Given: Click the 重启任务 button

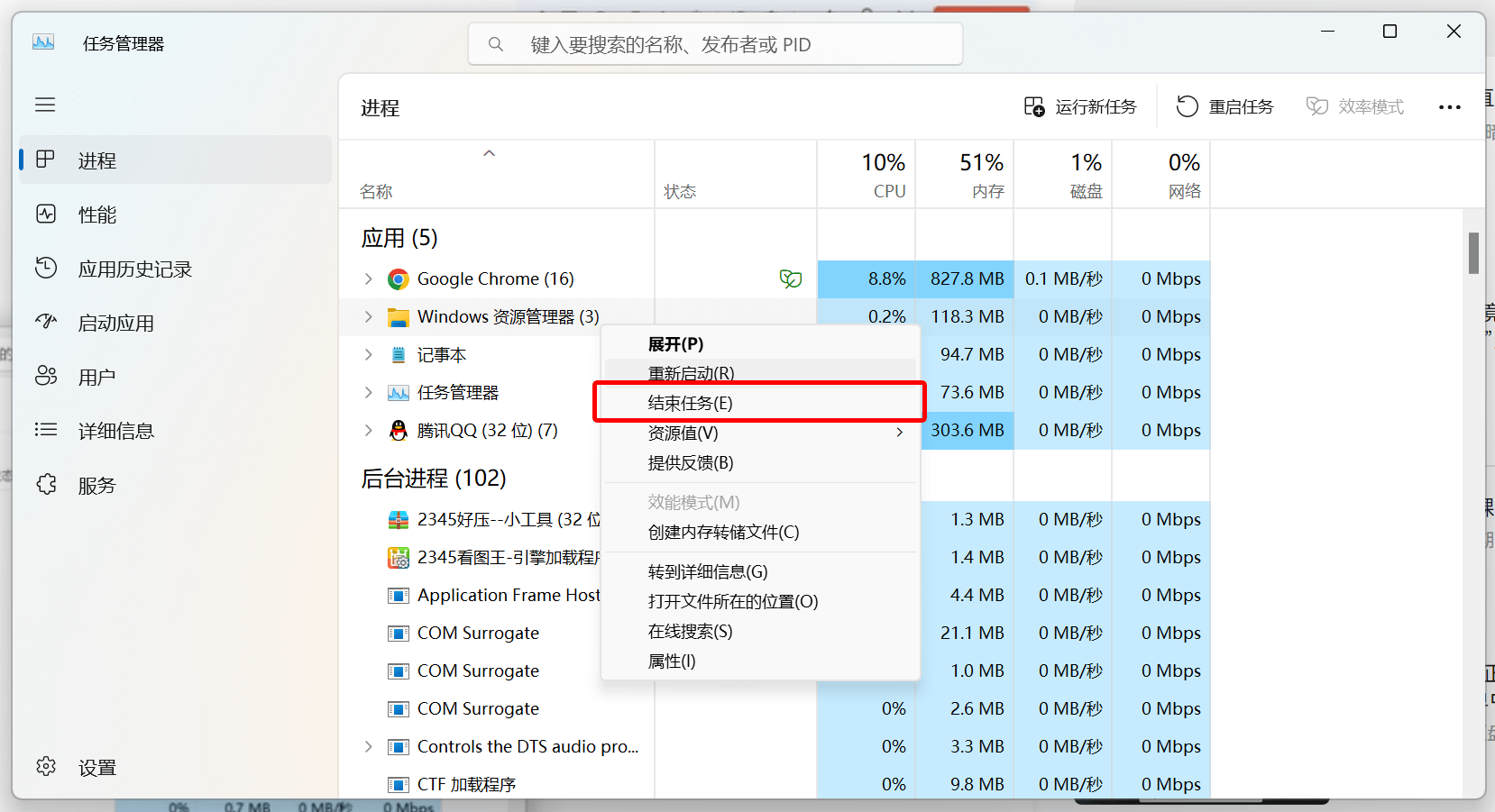Looking at the screenshot, I should [x=1225, y=106].
